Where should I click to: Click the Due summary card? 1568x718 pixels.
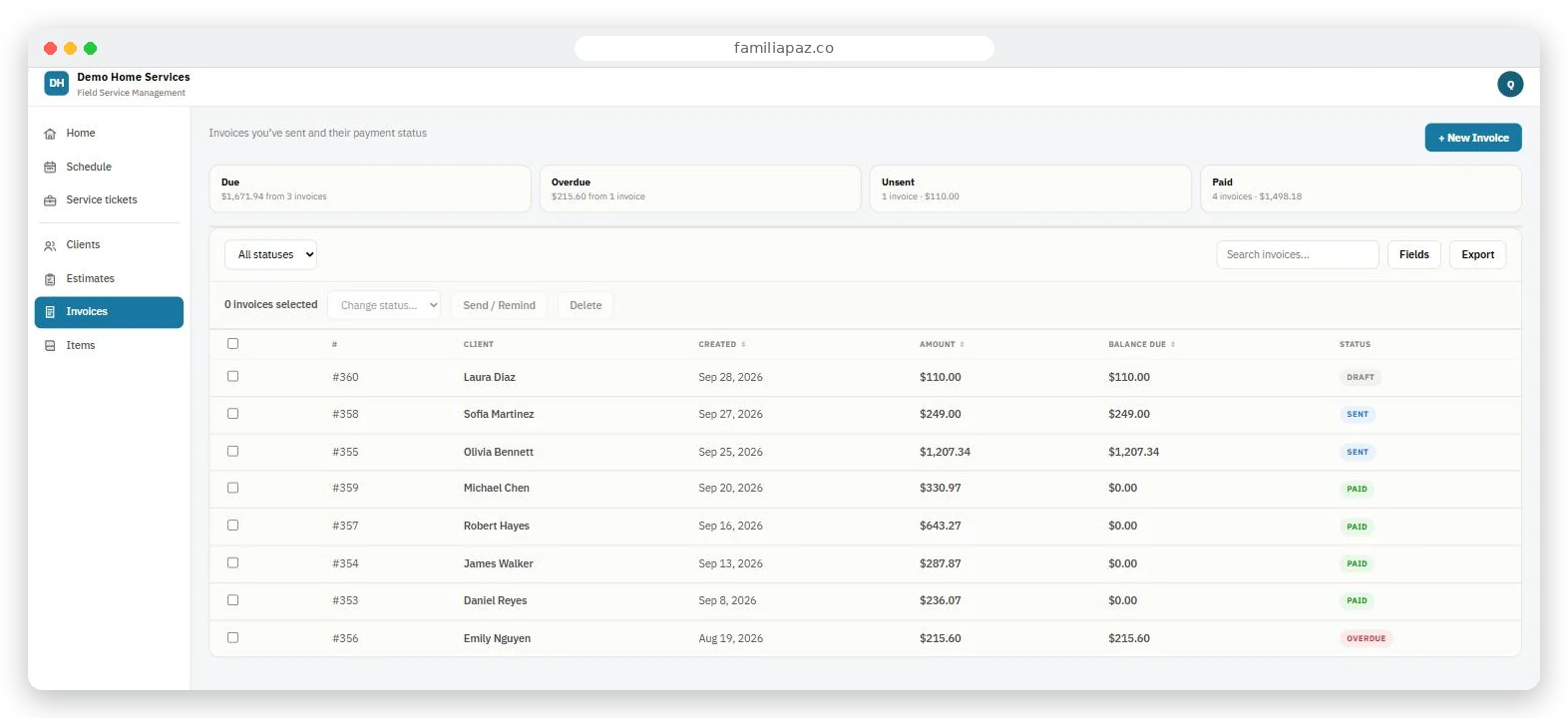[x=370, y=188]
